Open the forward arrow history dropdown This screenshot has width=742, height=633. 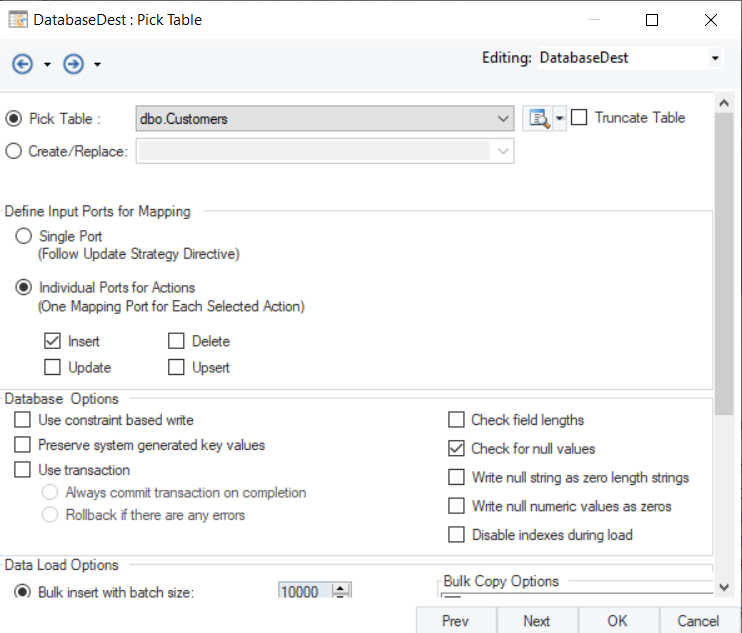97,64
